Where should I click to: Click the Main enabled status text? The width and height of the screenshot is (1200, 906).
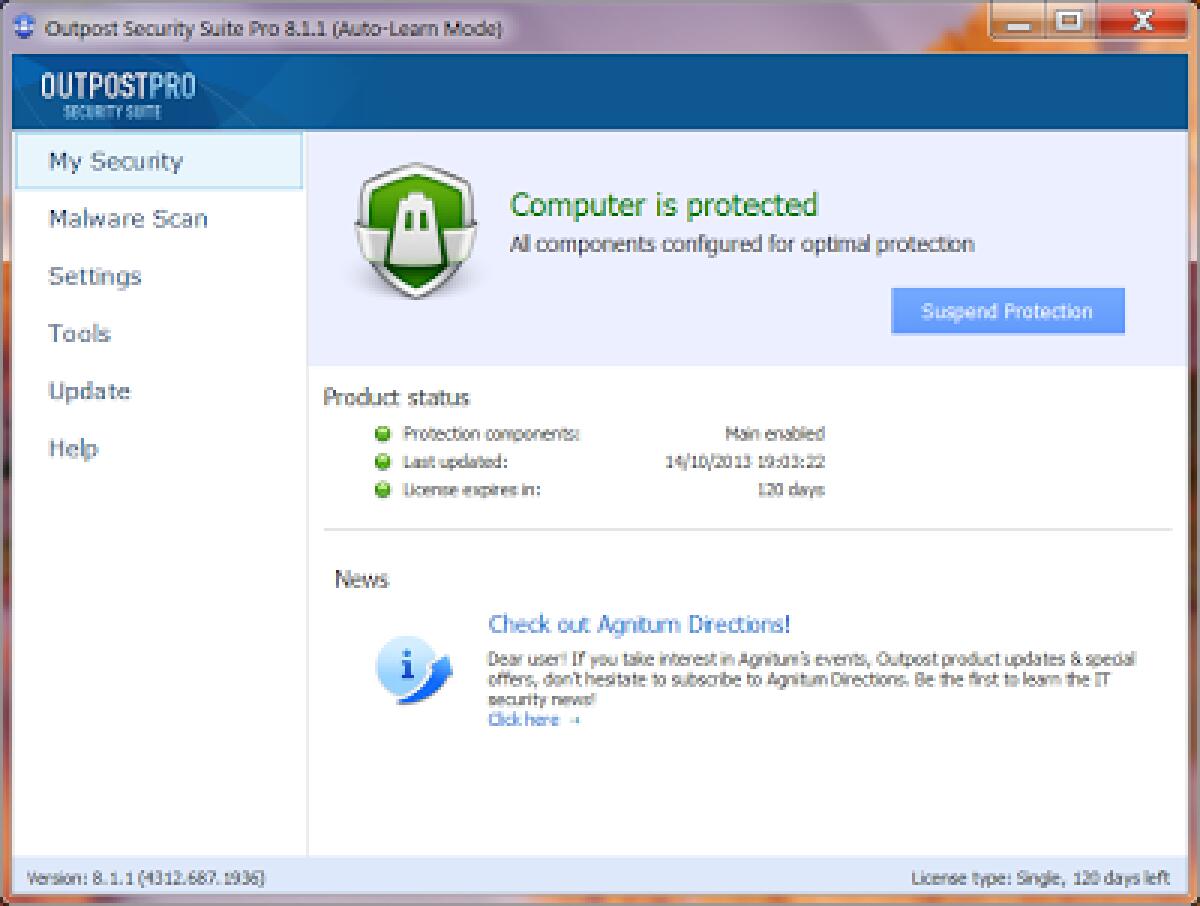[x=775, y=433]
